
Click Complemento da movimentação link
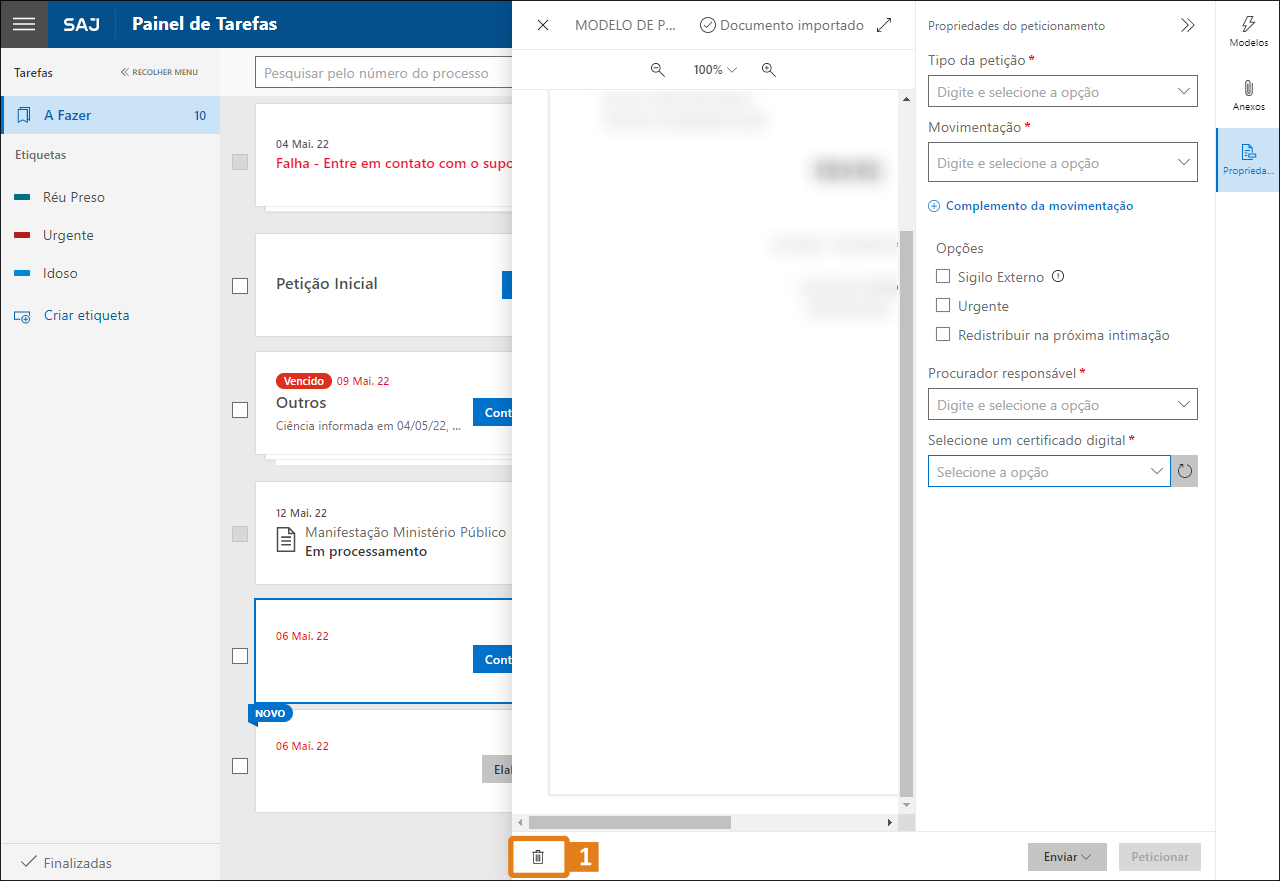(x=1038, y=206)
